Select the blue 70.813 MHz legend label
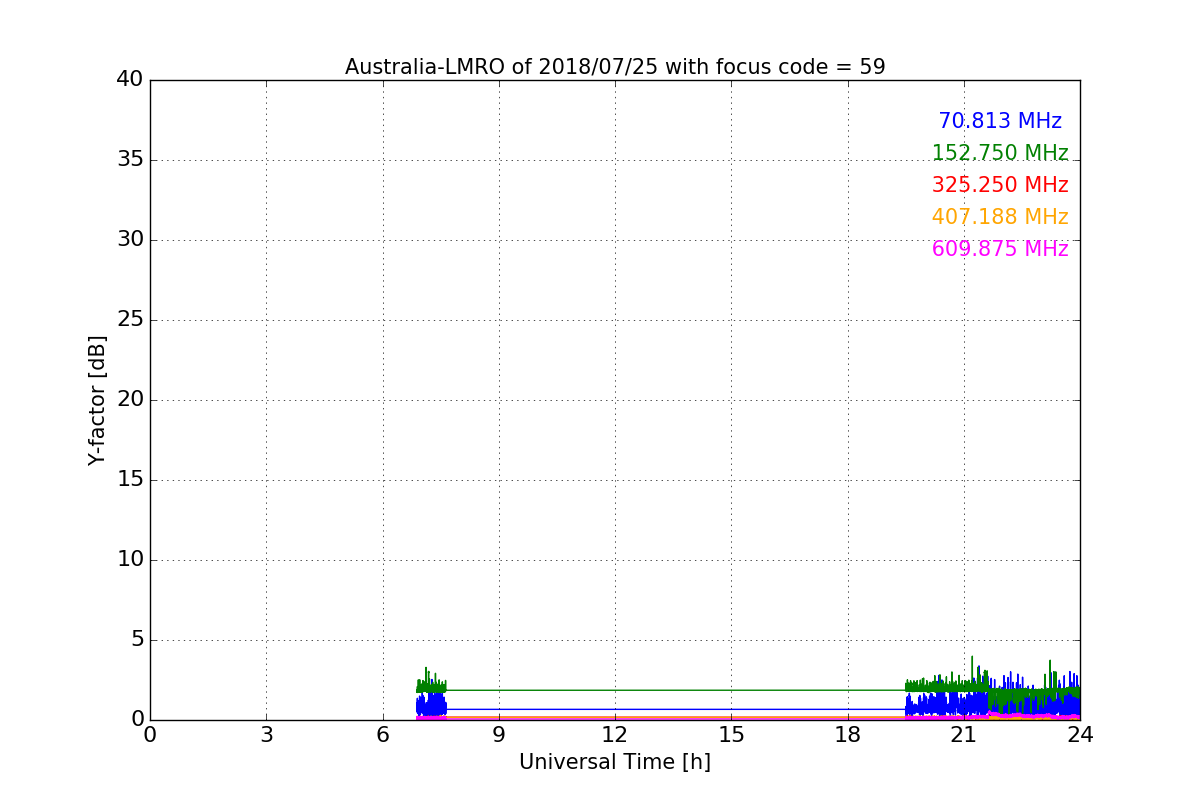 (1000, 121)
